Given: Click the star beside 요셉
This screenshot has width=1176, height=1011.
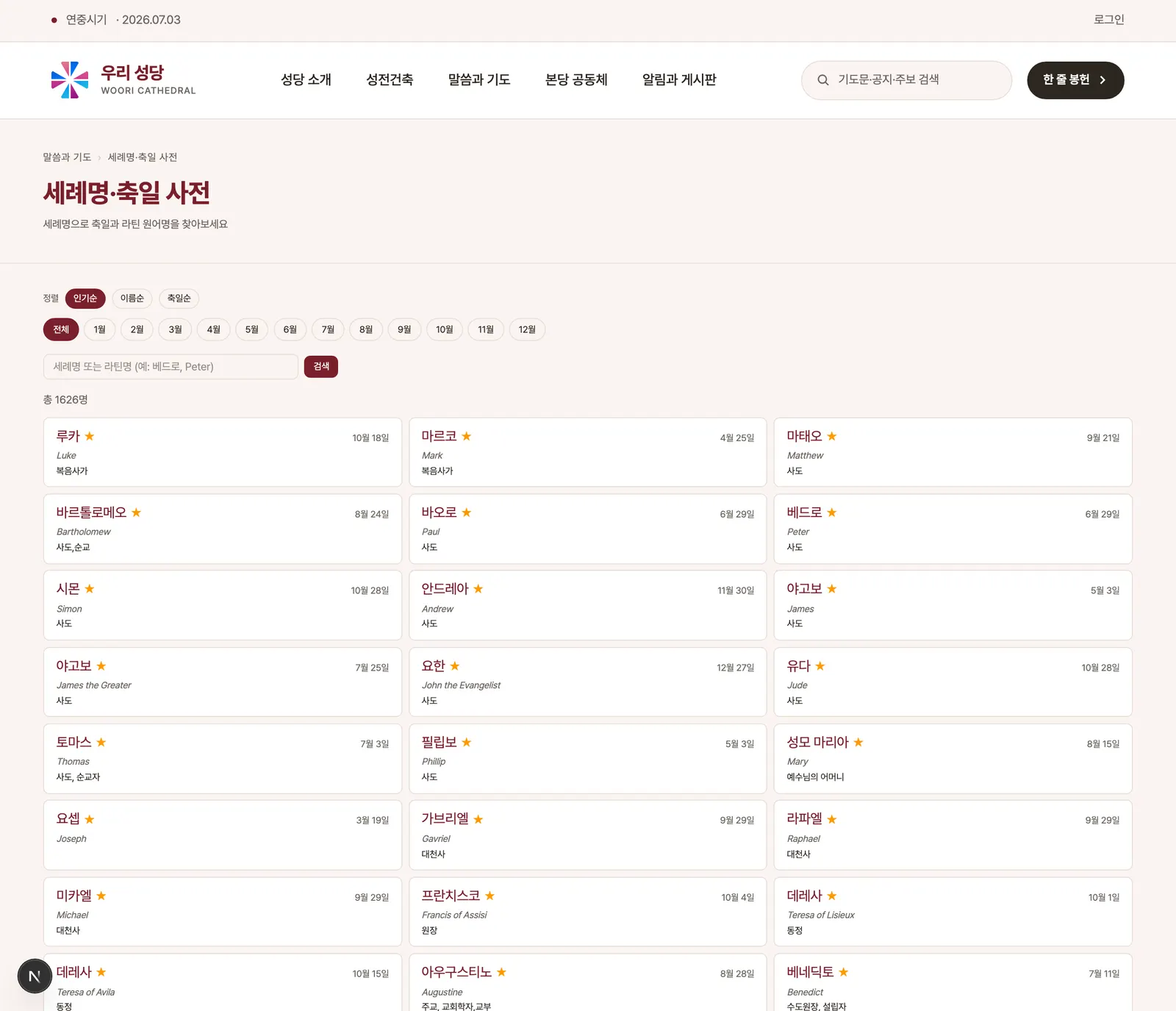Looking at the screenshot, I should coord(90,819).
